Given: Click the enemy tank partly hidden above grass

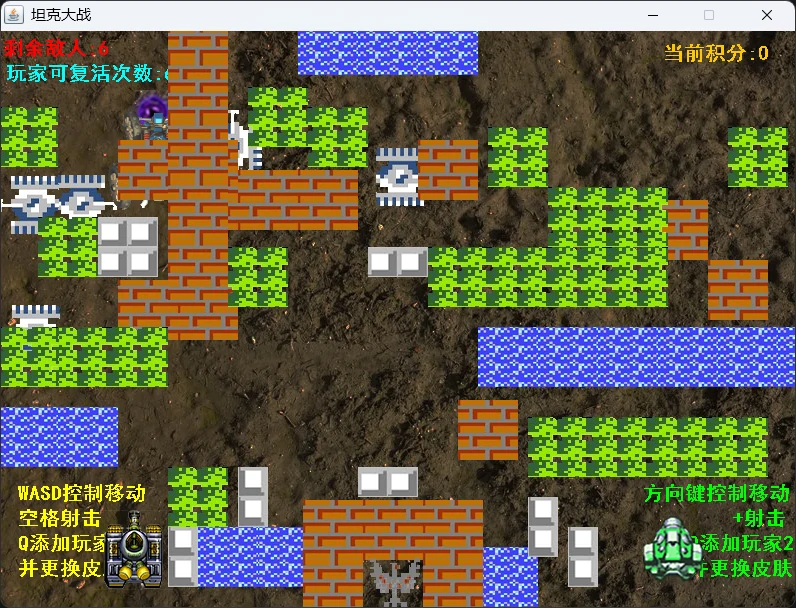Looking at the screenshot, I should (x=35, y=316).
